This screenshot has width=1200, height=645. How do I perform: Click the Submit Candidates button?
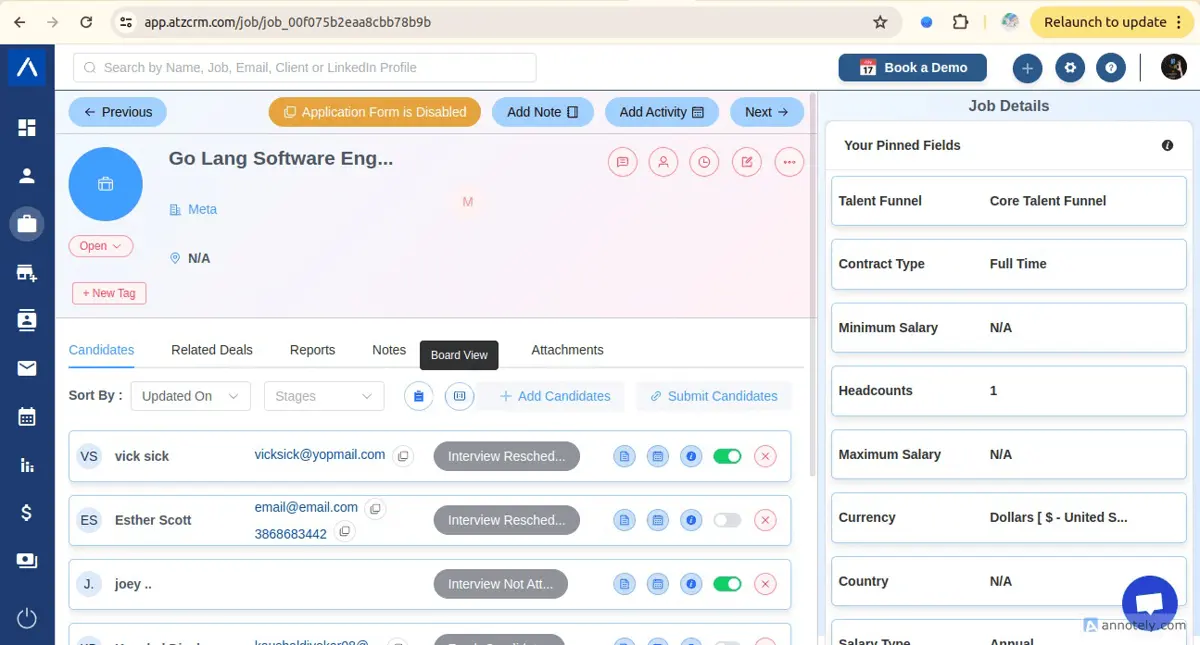[x=714, y=396]
